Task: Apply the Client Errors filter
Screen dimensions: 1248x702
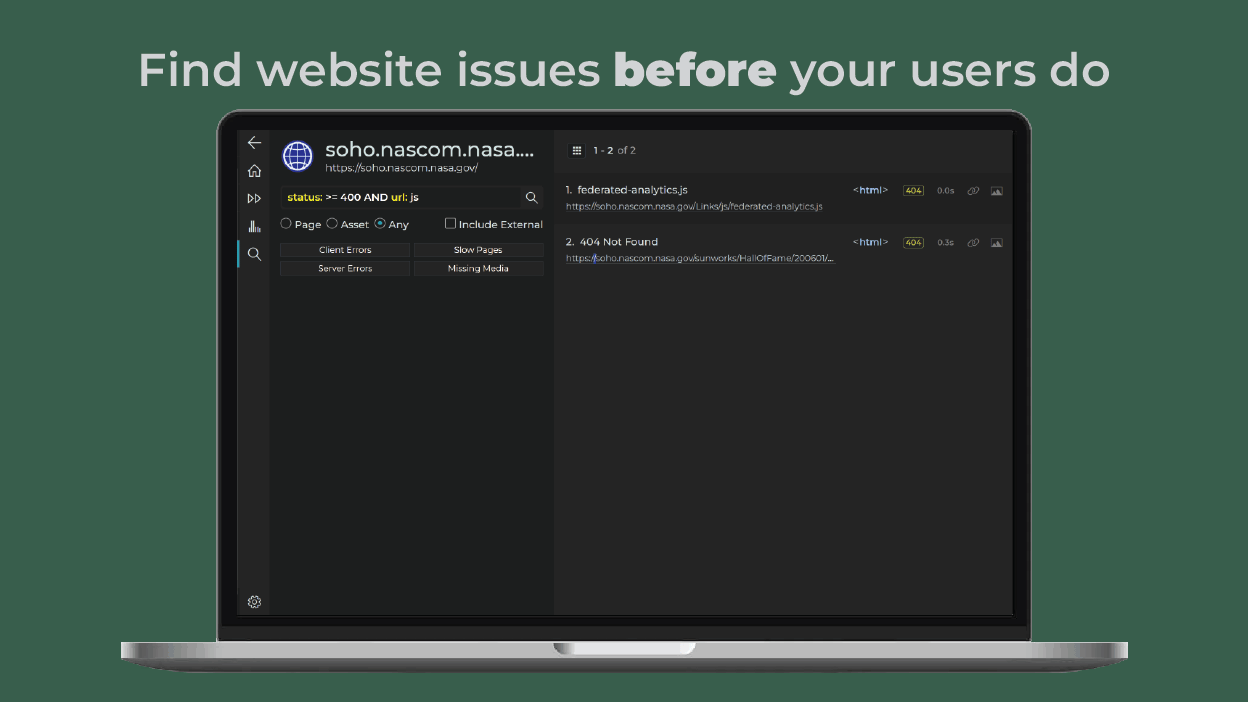Action: tap(345, 250)
